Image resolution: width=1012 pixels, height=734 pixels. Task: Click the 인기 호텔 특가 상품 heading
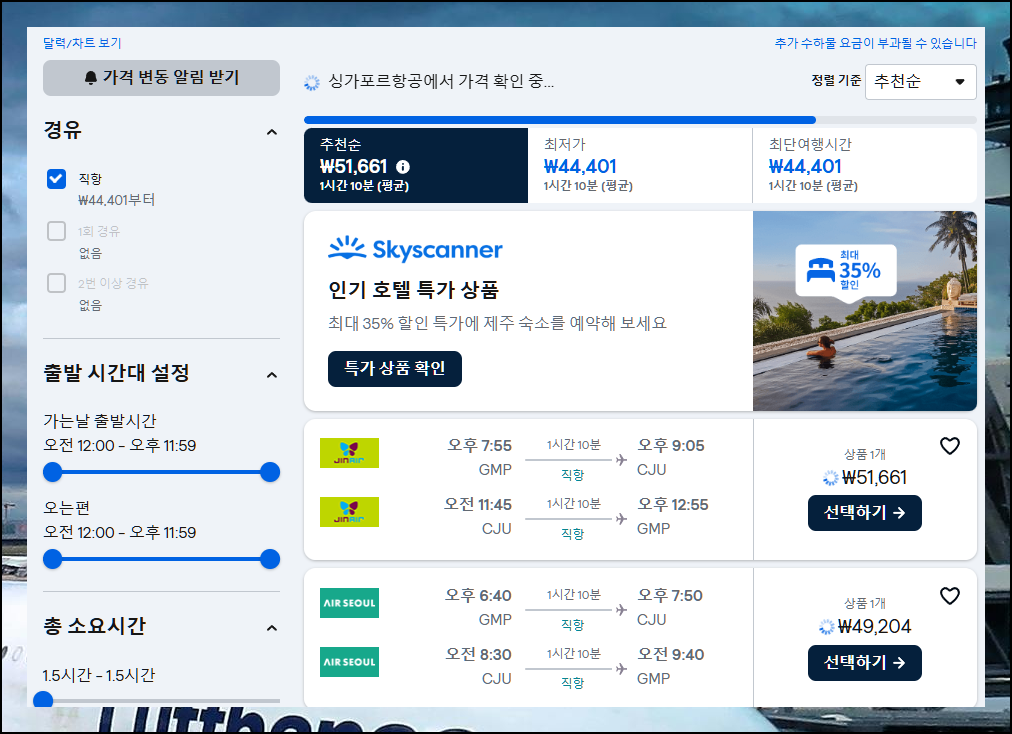coord(414,290)
